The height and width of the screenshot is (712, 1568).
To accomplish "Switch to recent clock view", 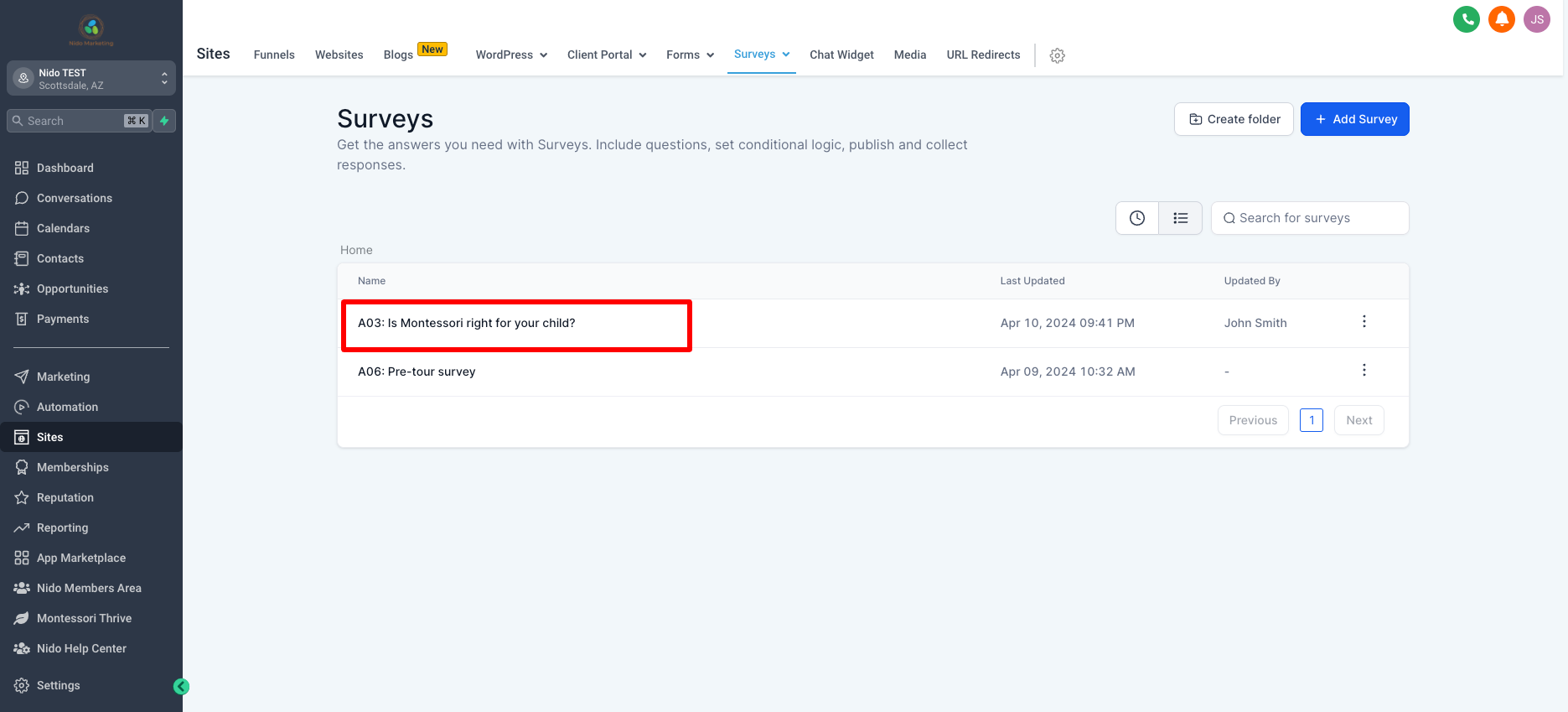I will (x=1137, y=218).
